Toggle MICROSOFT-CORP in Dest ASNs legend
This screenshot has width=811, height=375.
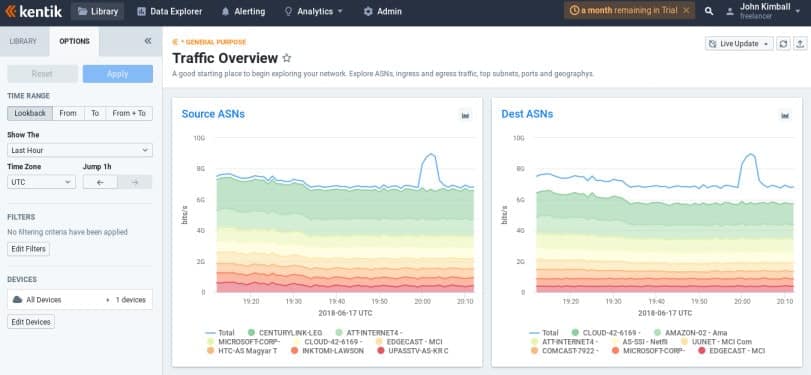(648, 351)
